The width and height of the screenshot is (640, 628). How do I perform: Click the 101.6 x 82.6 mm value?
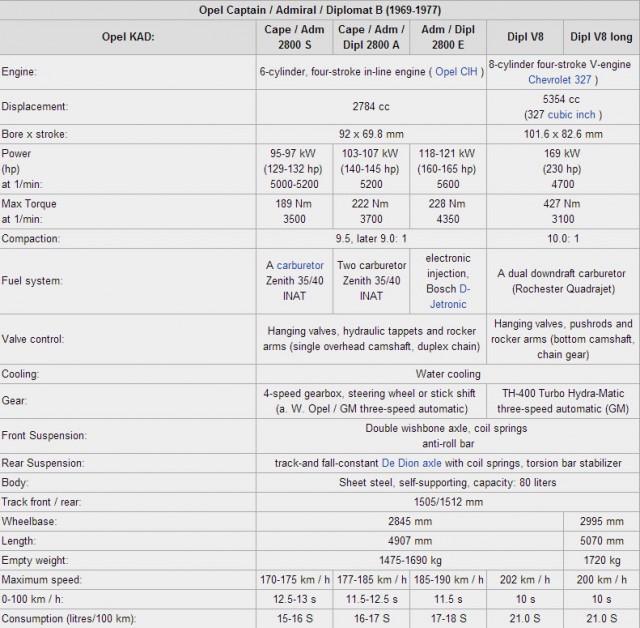[x=563, y=134]
